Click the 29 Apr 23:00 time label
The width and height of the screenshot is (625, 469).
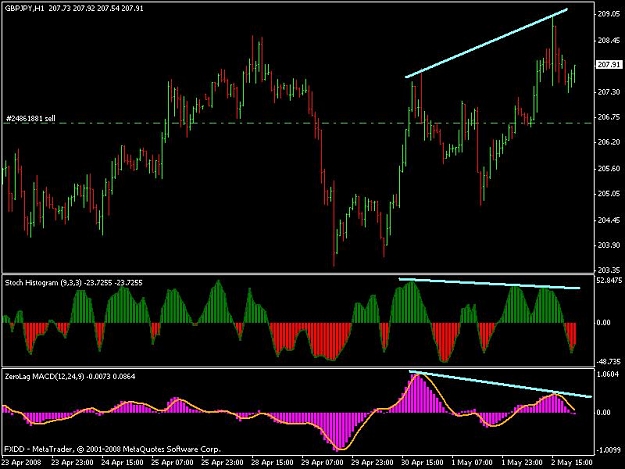(372, 463)
